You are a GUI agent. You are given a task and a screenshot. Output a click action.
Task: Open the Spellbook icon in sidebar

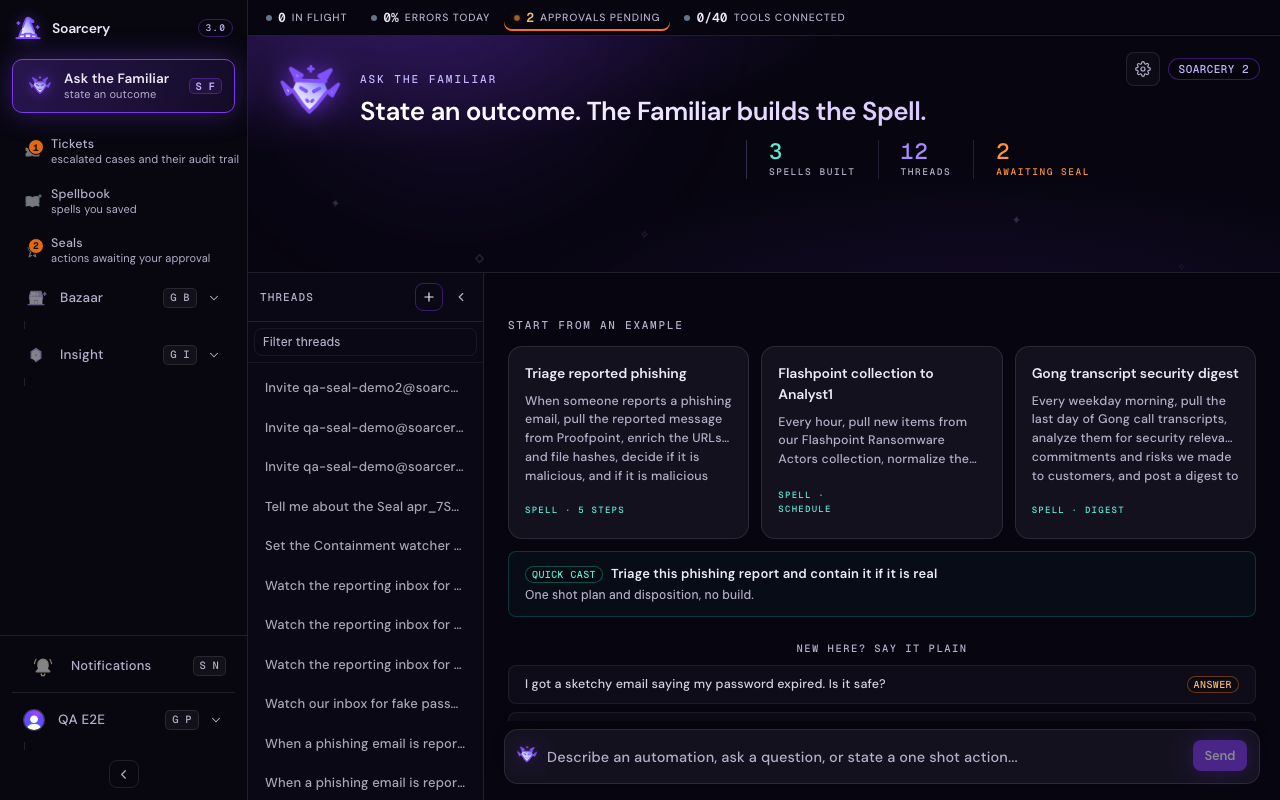pyautogui.click(x=33, y=201)
